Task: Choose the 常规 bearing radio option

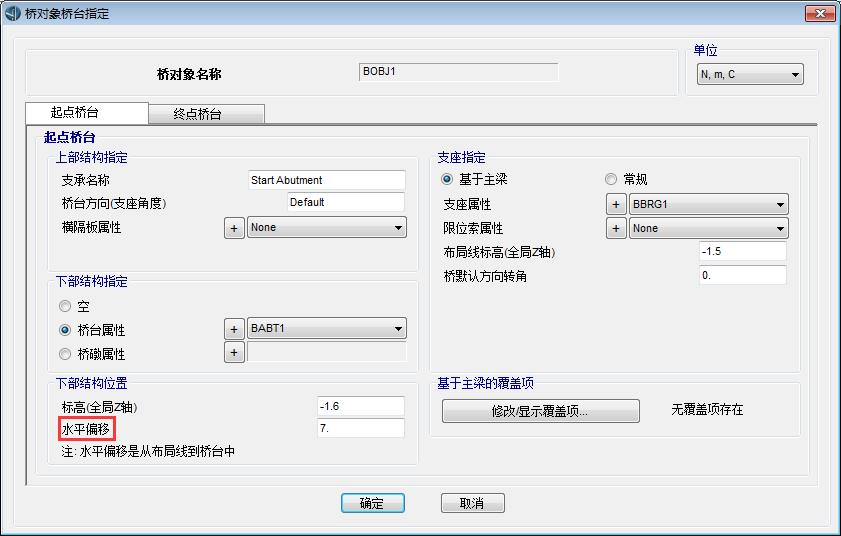Action: (611, 179)
